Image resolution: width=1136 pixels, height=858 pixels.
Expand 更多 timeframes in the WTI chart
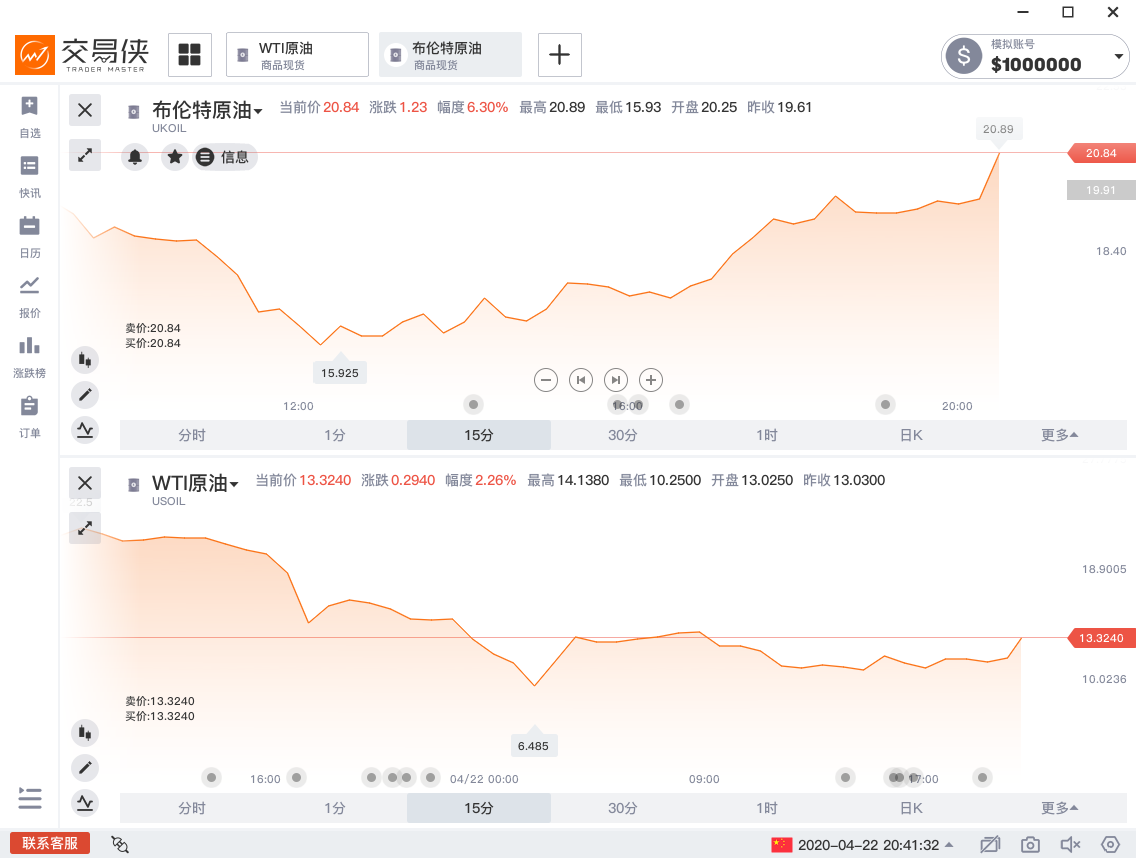1059,808
